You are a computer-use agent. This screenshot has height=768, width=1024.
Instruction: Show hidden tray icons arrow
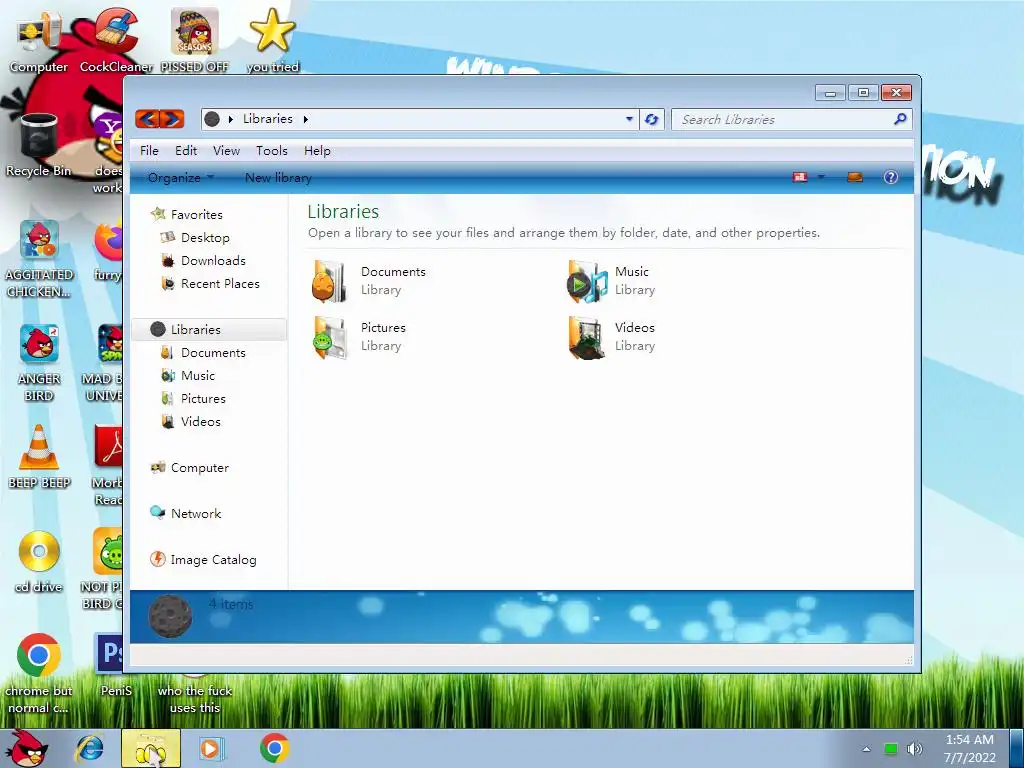point(866,749)
